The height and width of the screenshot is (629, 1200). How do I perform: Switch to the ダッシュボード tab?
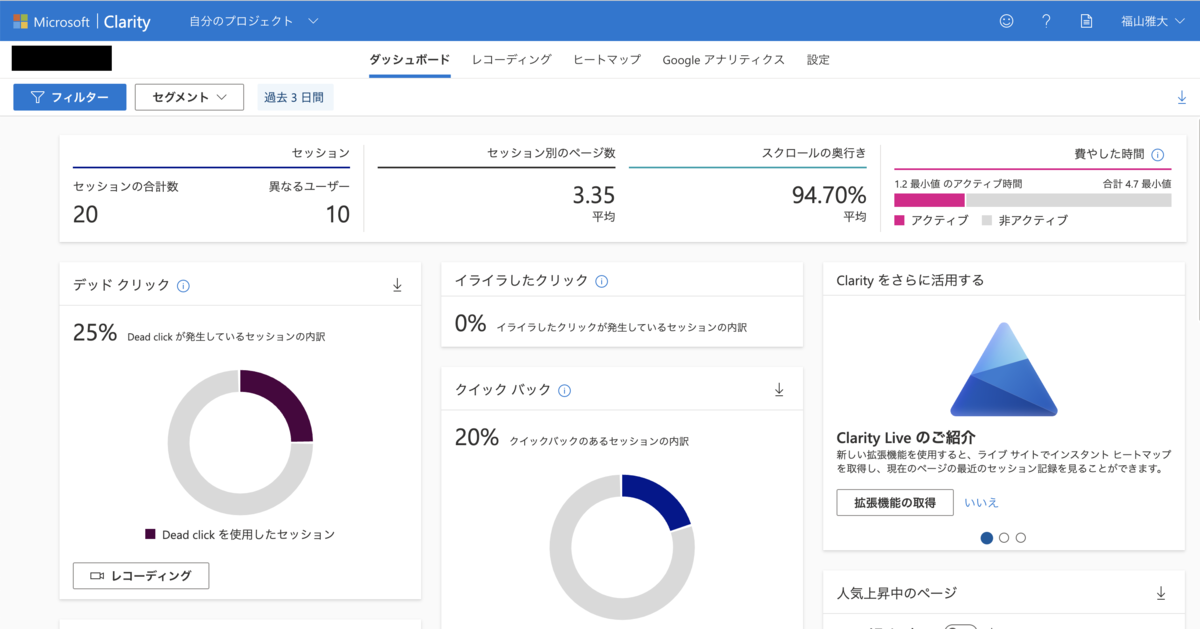click(409, 60)
